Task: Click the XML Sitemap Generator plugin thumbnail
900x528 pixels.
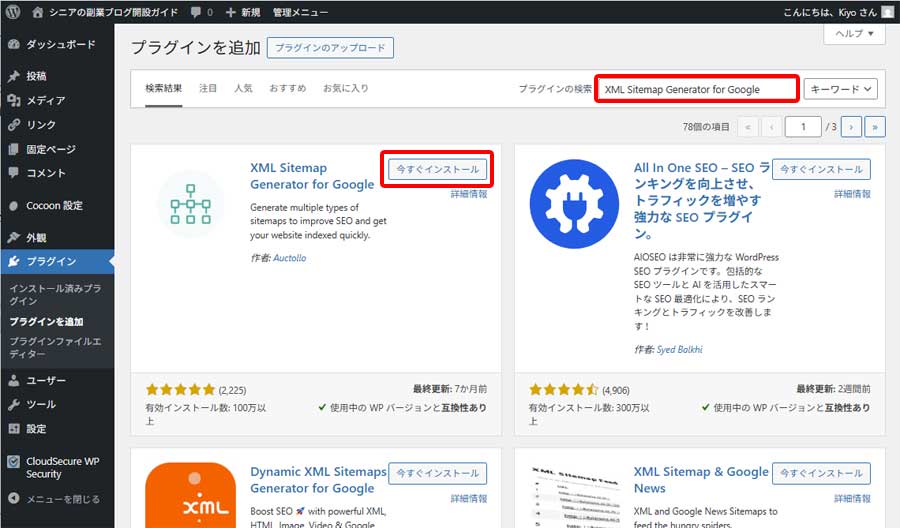Action: pyautogui.click(x=190, y=203)
